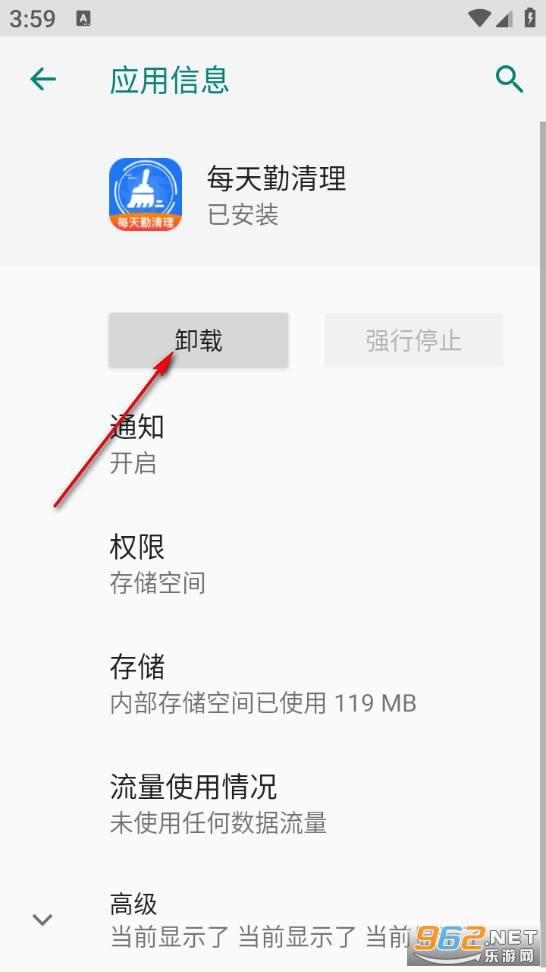This screenshot has width=546, height=972.
Task: Click the 卸载 uninstall button
Action: [x=198, y=340]
